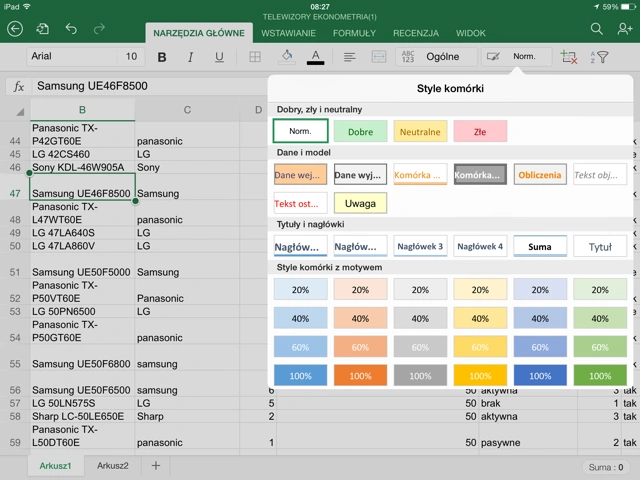
Task: Apply the Norm. cell style
Action: [300, 131]
